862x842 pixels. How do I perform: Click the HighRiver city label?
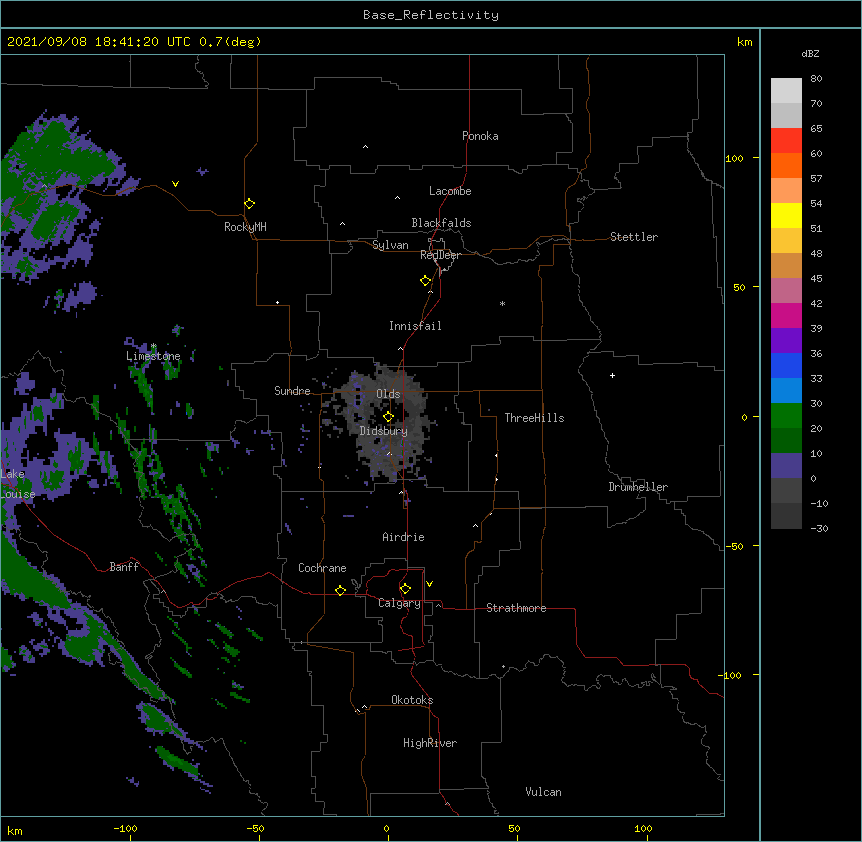coord(430,743)
